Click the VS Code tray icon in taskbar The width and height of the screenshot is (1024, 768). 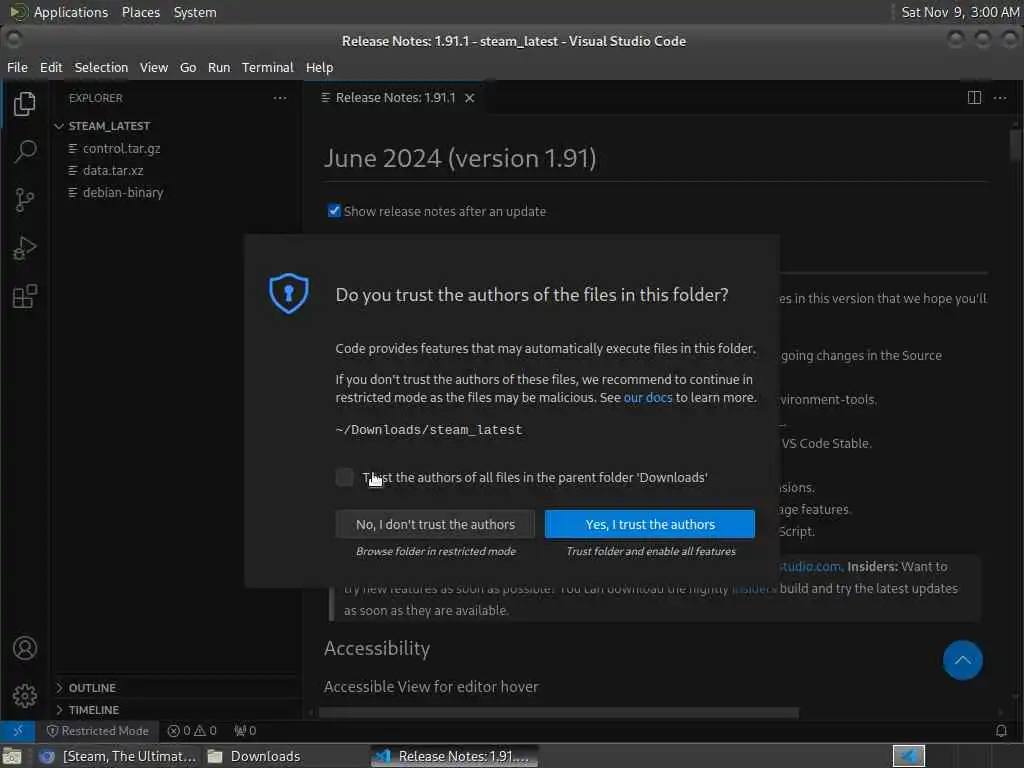coord(908,756)
